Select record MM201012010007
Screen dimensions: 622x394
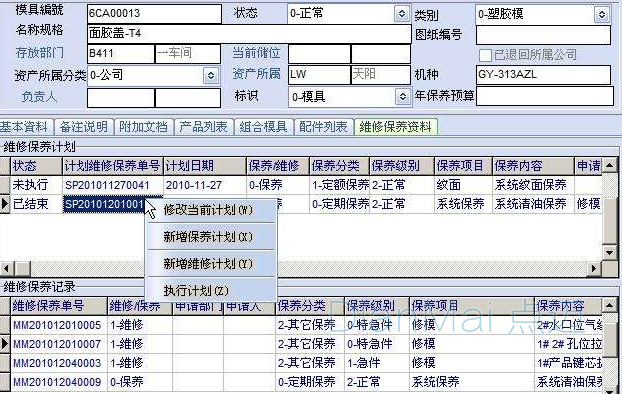click(59, 344)
